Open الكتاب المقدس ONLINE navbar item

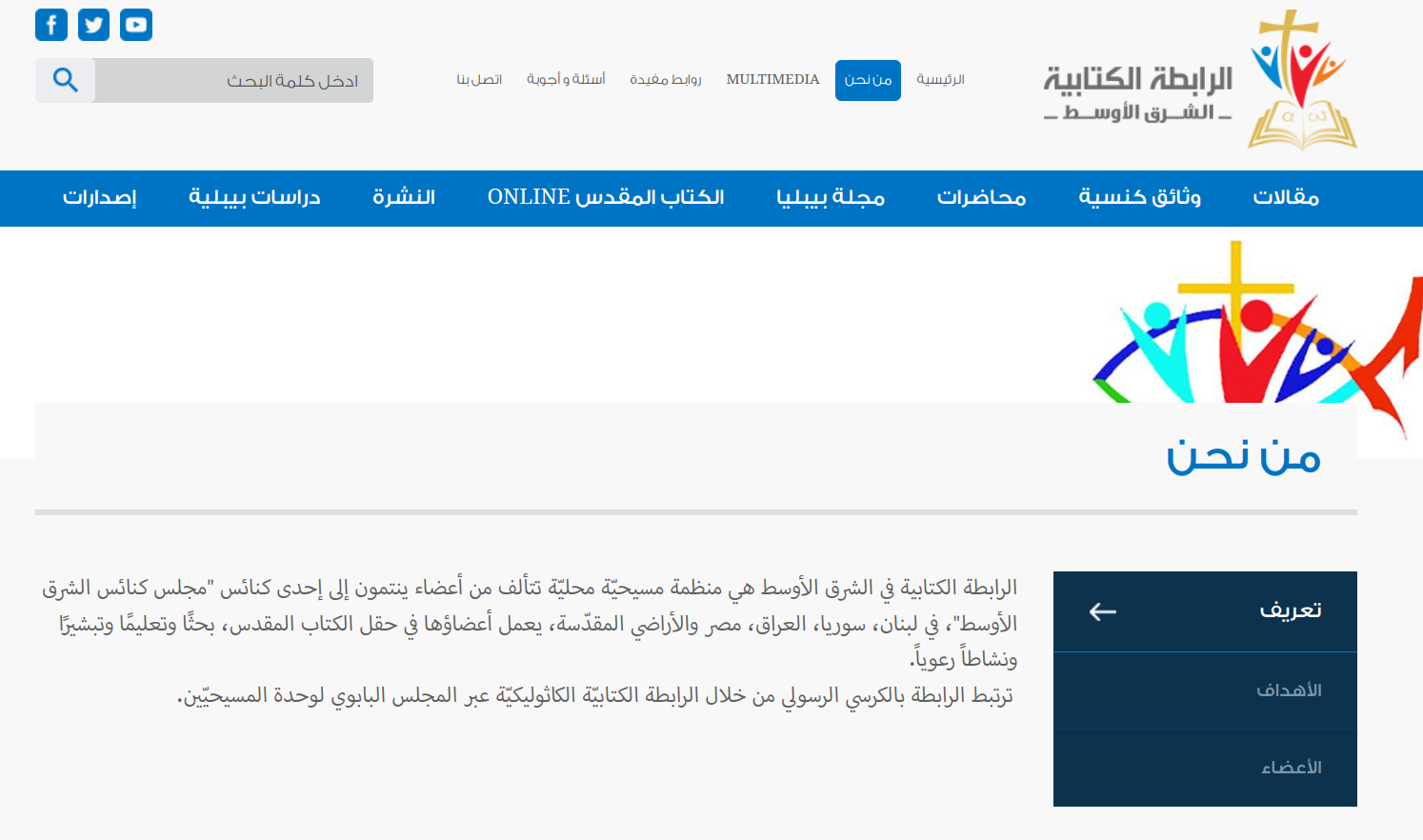[606, 197]
